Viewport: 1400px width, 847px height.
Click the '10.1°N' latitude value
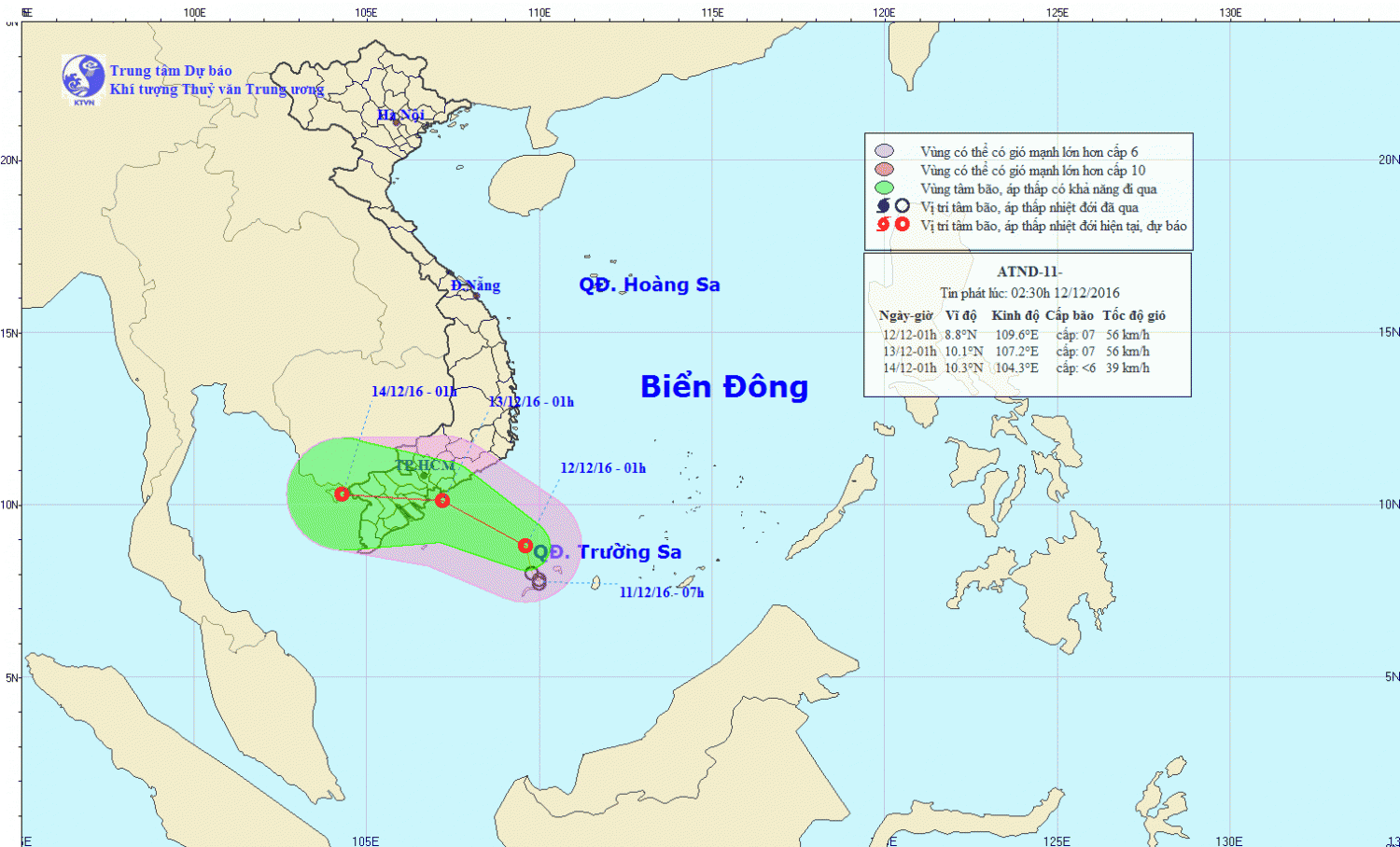964,352
